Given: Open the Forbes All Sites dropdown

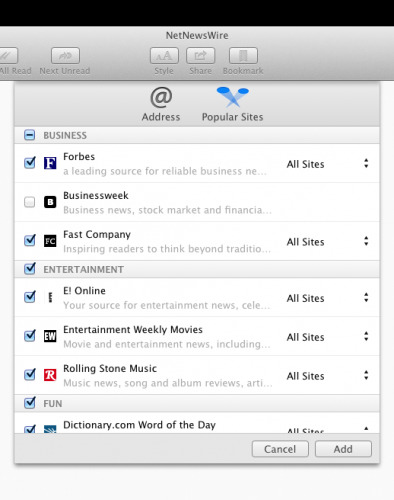Looking at the screenshot, I should (x=328, y=164).
